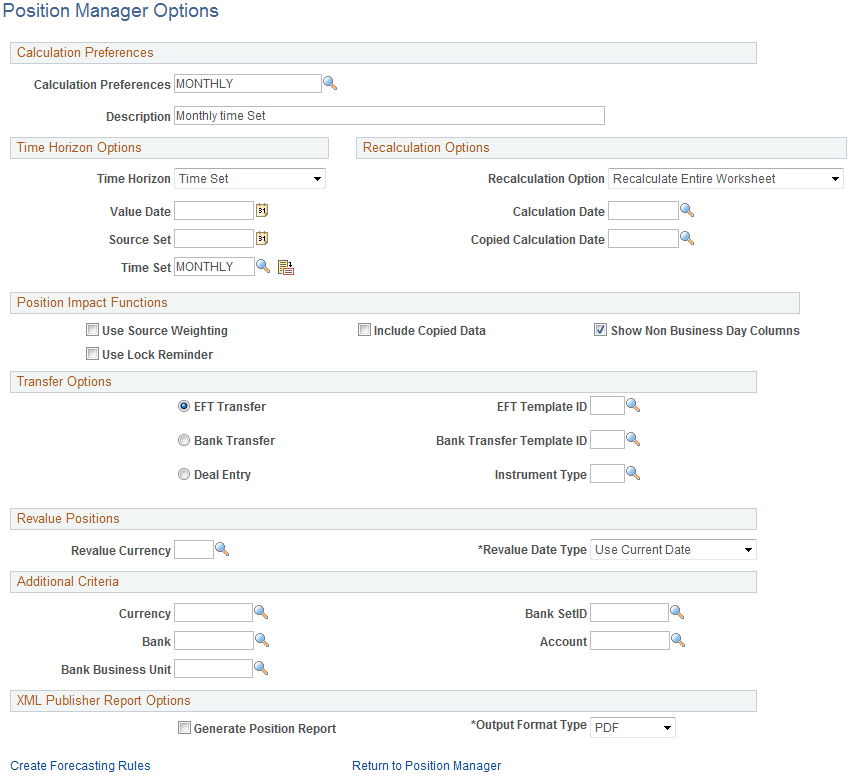The image size is (852, 777).
Task: Open the Revalue Currency lookup prompt
Action: click(x=222, y=549)
